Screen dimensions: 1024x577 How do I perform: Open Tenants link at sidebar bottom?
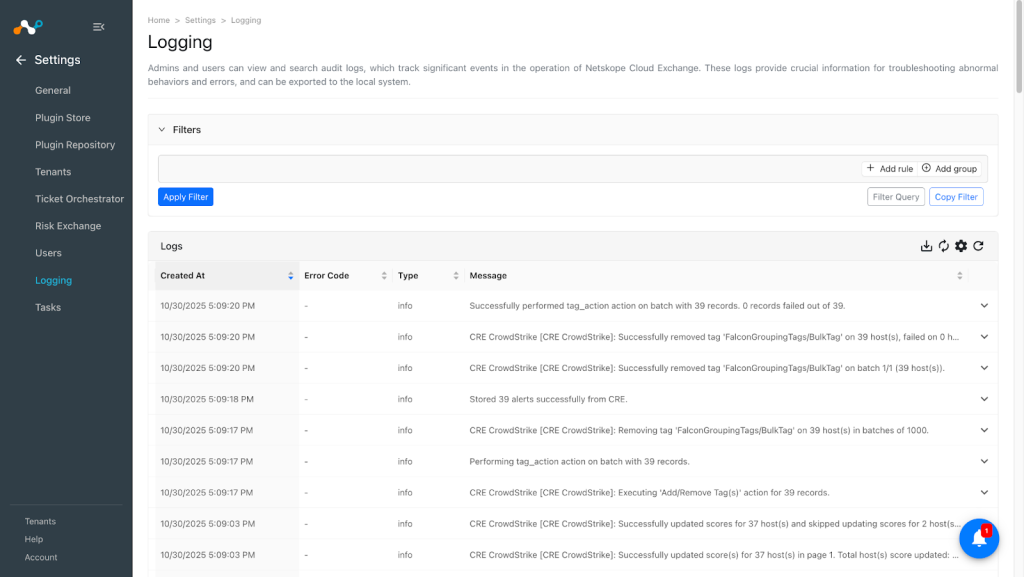point(40,522)
